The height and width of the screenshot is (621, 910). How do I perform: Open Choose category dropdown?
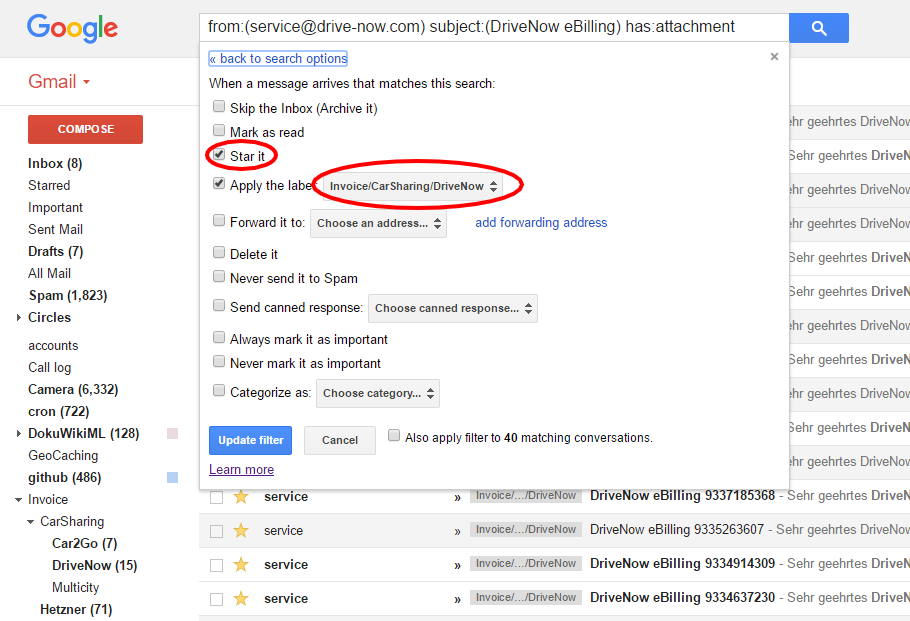coord(378,393)
